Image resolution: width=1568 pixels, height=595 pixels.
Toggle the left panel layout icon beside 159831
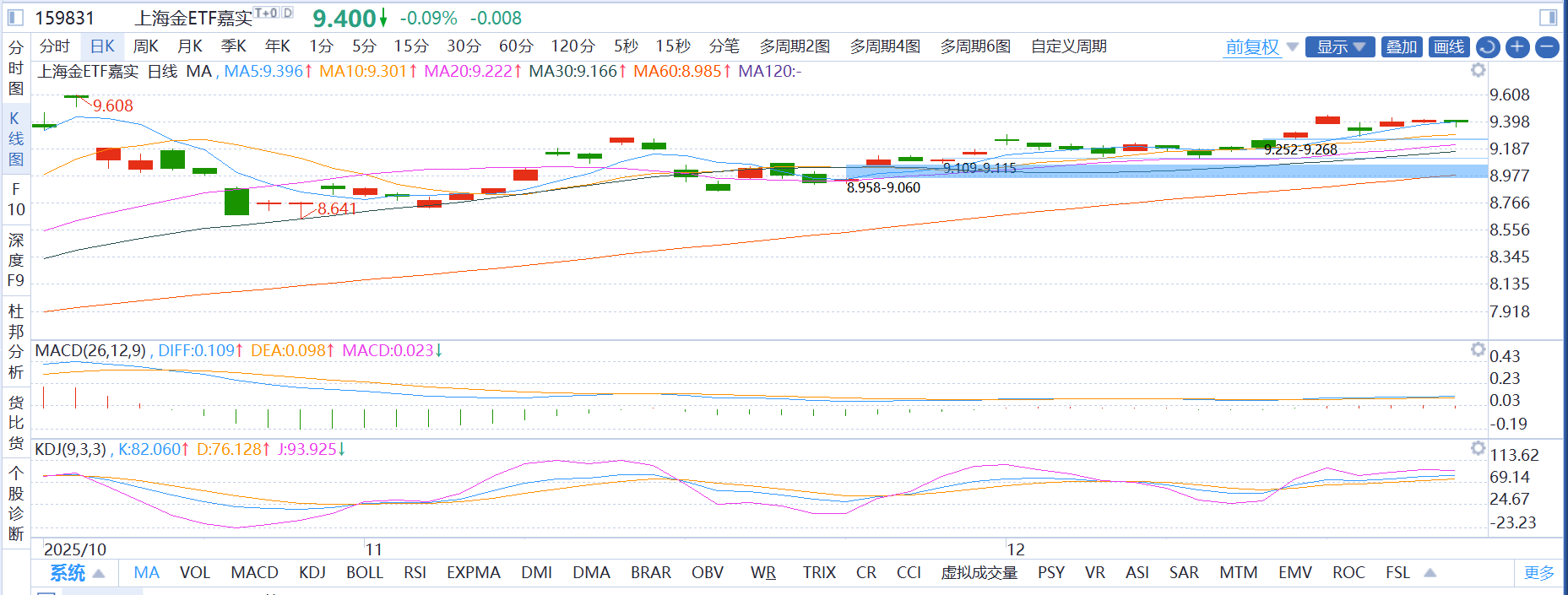coord(15,18)
